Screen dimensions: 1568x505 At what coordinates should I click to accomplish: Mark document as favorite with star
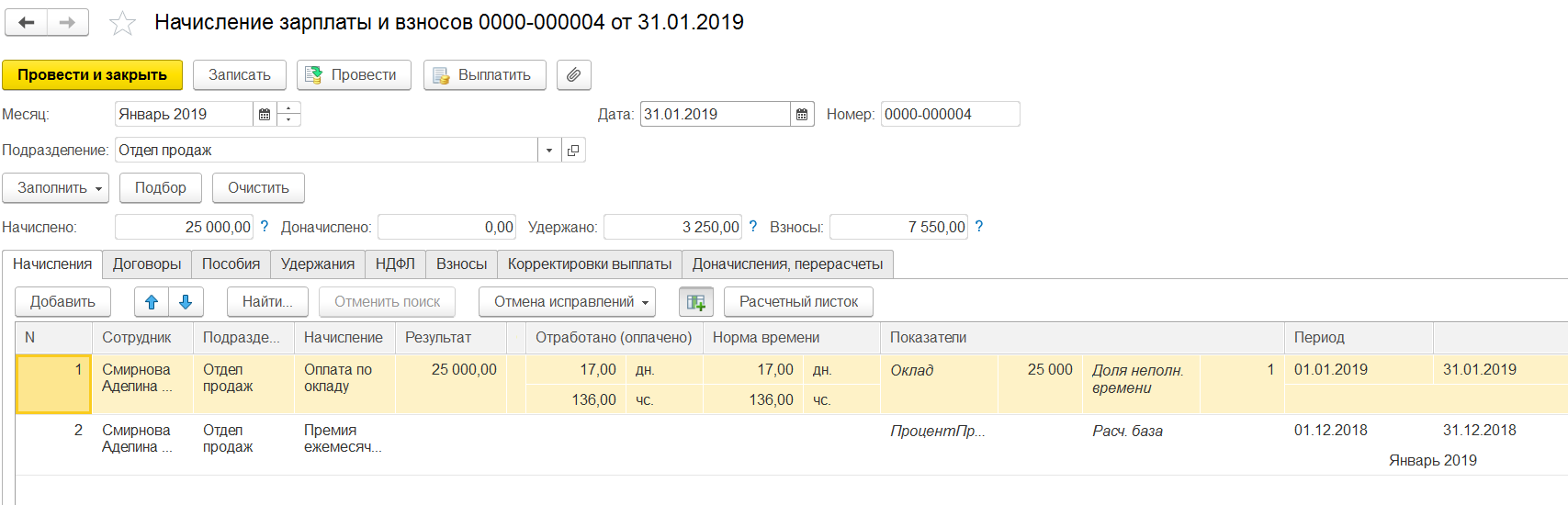122,24
